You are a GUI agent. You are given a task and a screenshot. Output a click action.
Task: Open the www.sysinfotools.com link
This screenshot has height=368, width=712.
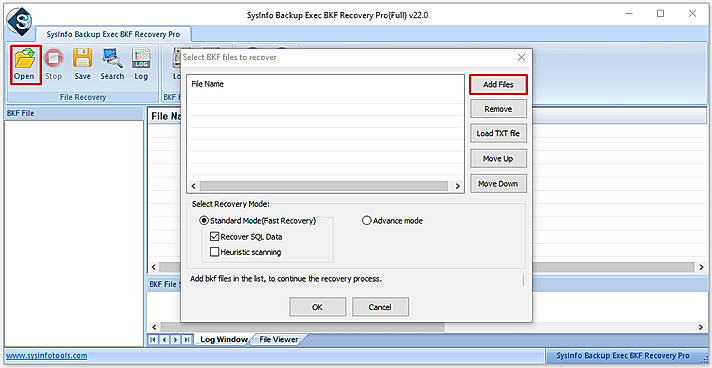[46, 355]
